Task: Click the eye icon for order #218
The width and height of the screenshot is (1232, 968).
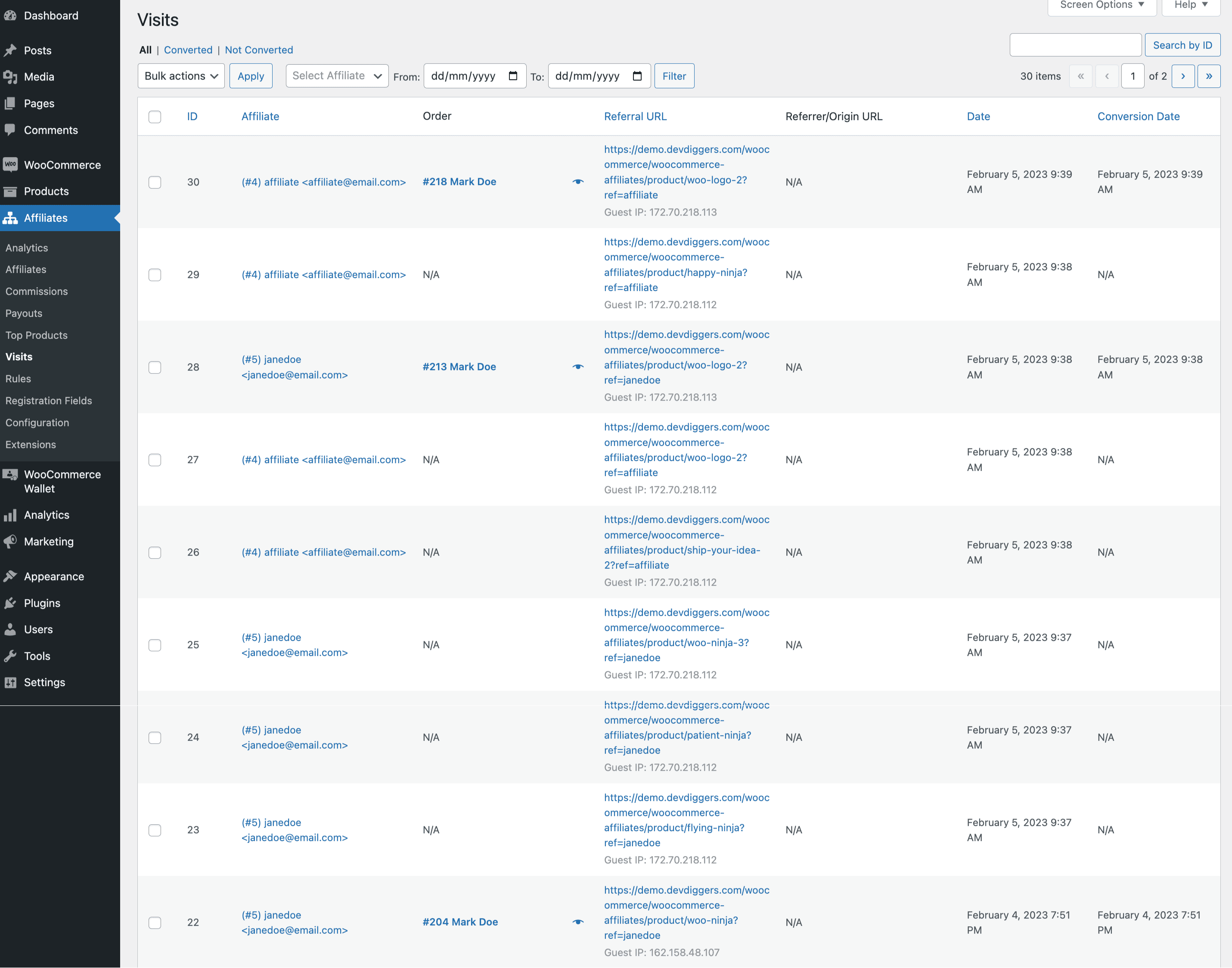Action: [578, 182]
